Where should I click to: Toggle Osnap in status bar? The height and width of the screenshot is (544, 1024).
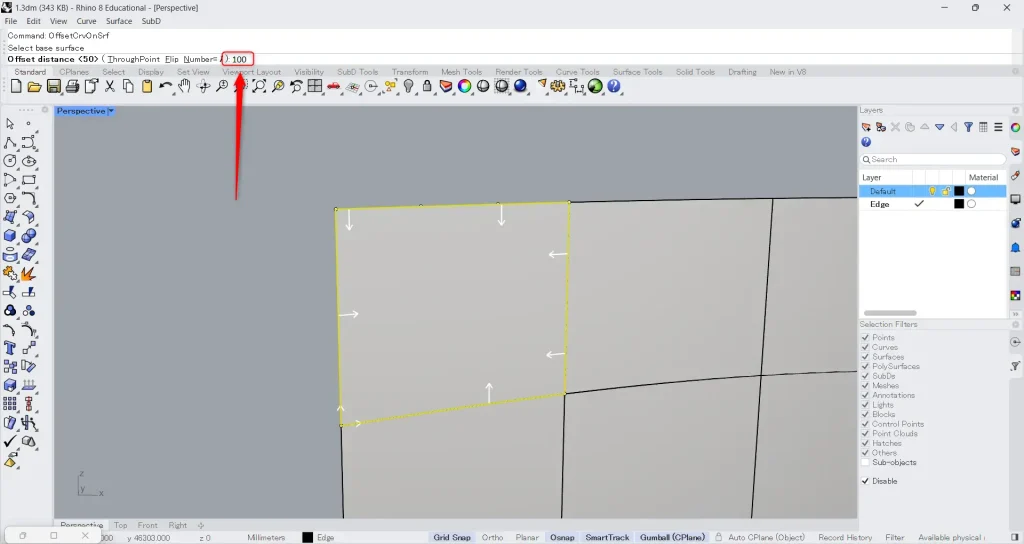pyautogui.click(x=562, y=537)
